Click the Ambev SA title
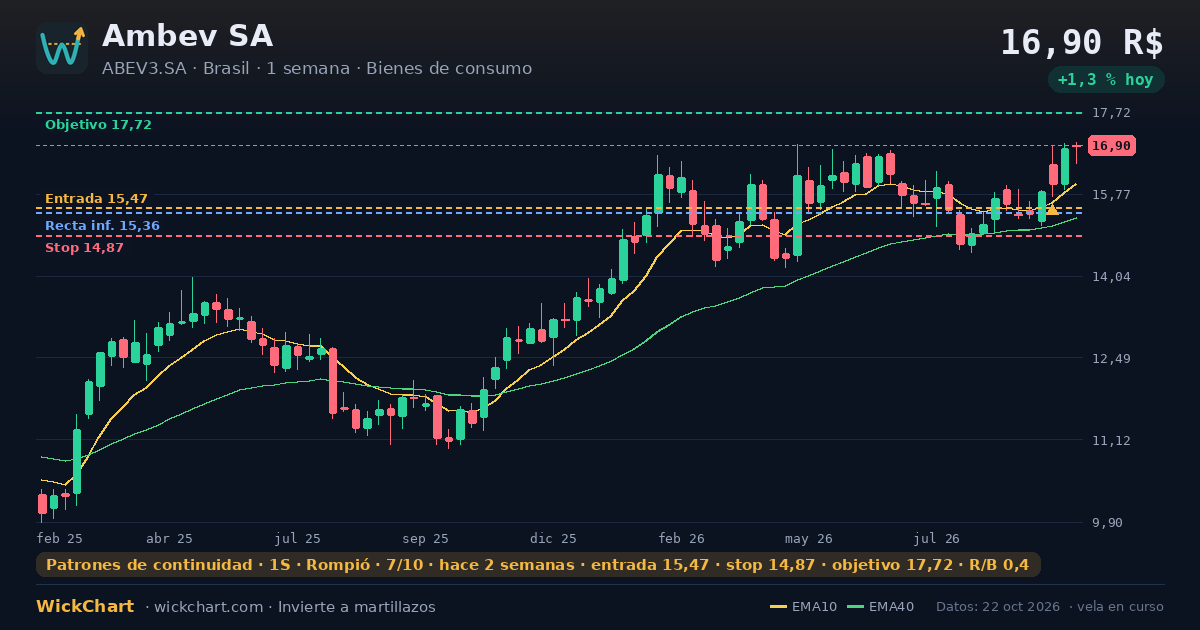The height and width of the screenshot is (630, 1200). (187, 36)
